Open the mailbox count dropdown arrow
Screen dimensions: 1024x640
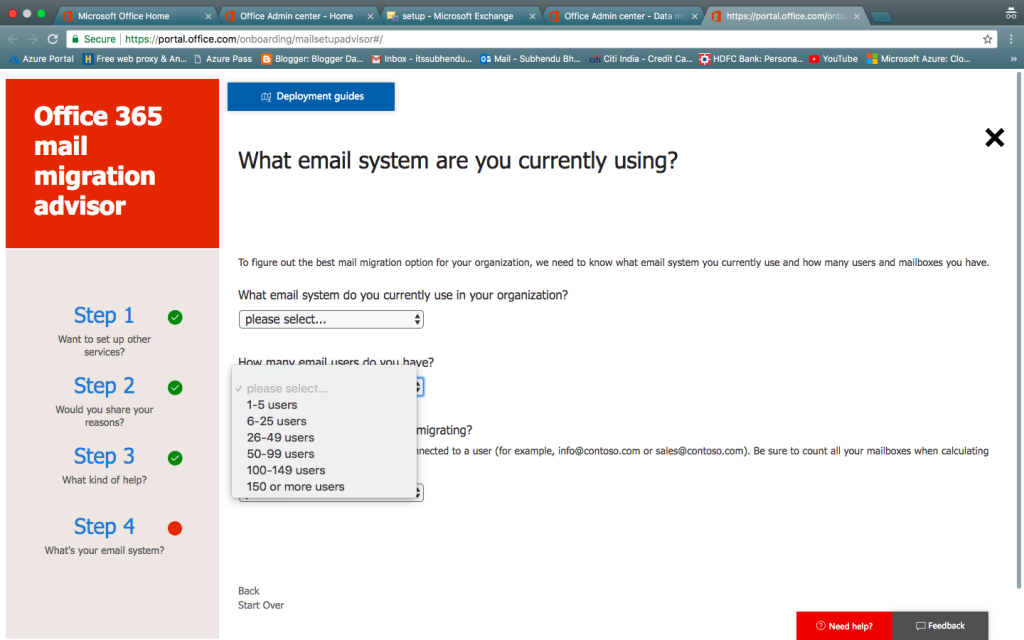[x=419, y=492]
